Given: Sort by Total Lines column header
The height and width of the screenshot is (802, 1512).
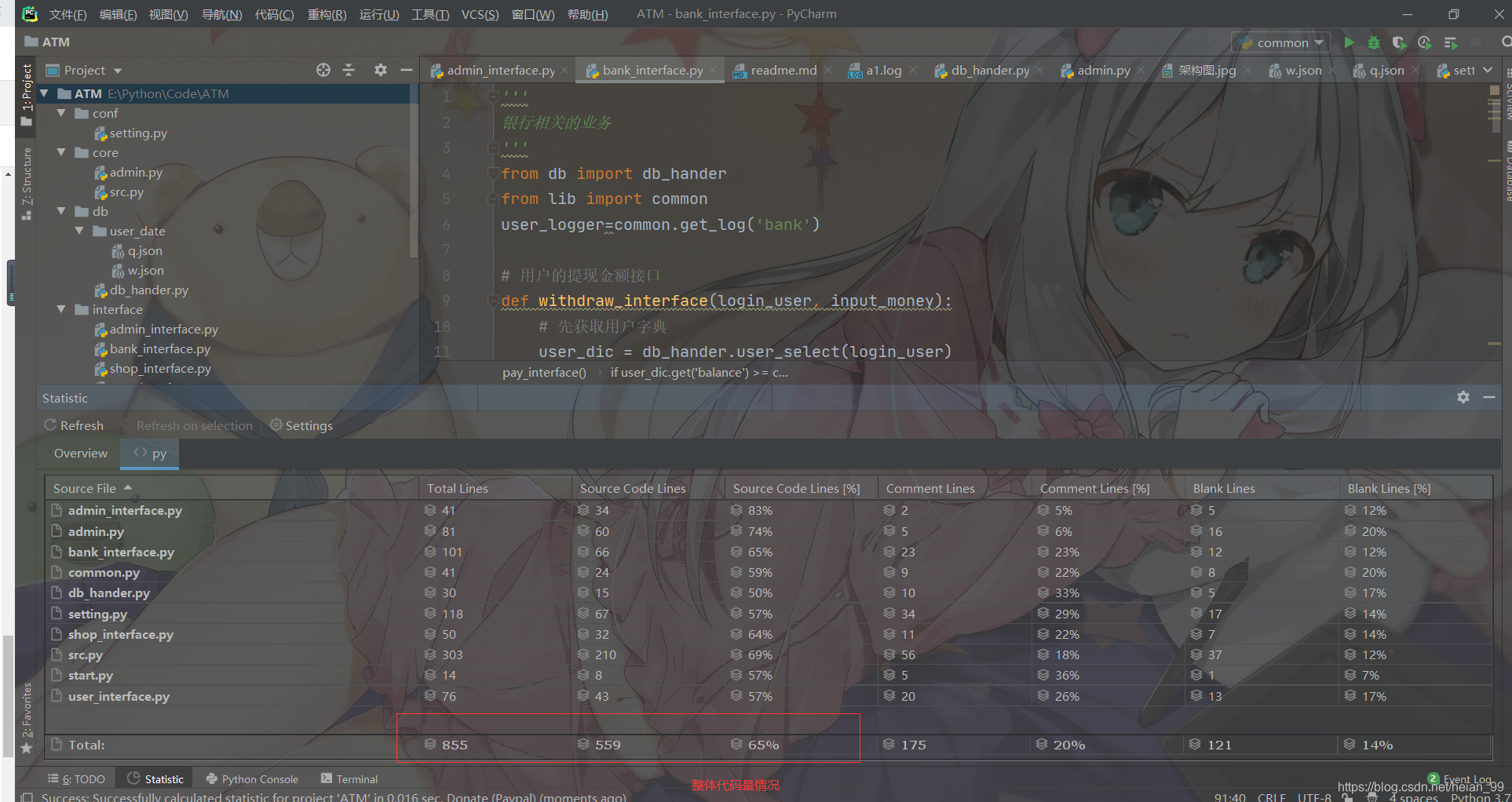Looking at the screenshot, I should (495, 488).
